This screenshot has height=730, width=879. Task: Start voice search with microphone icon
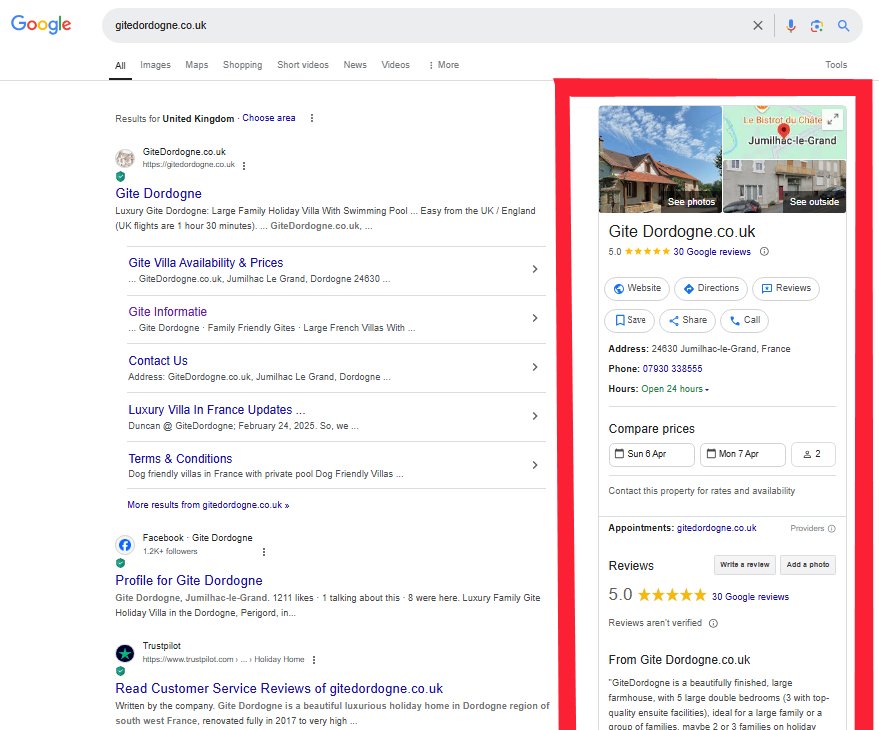click(790, 25)
